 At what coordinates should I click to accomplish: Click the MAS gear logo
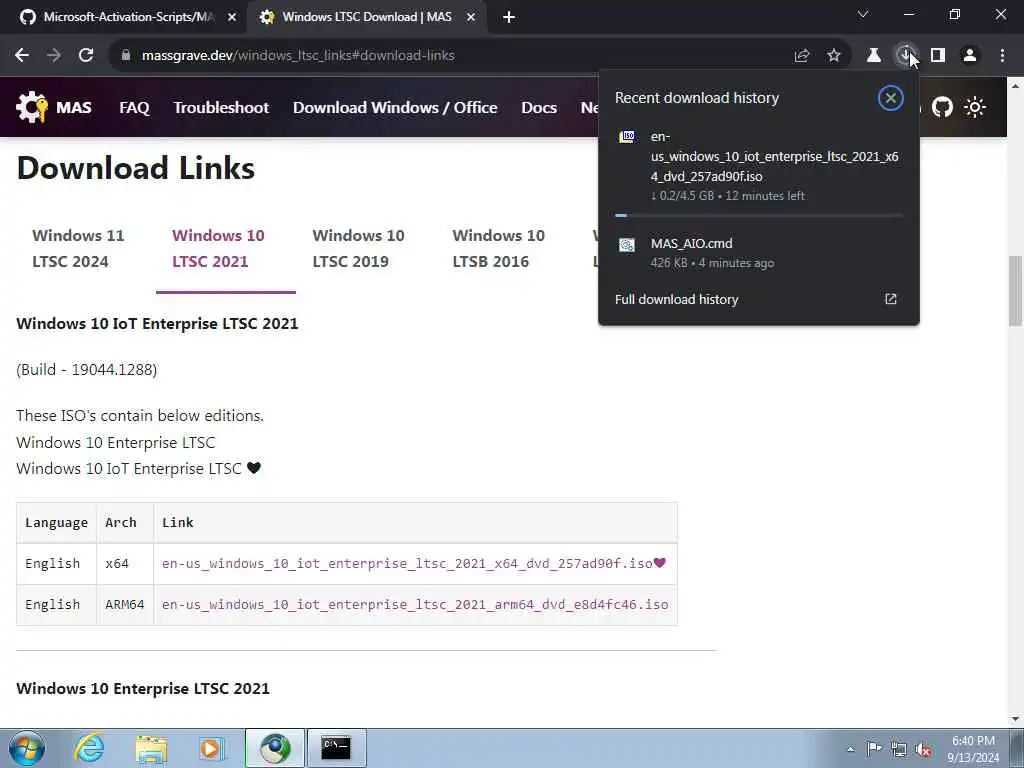(32, 107)
